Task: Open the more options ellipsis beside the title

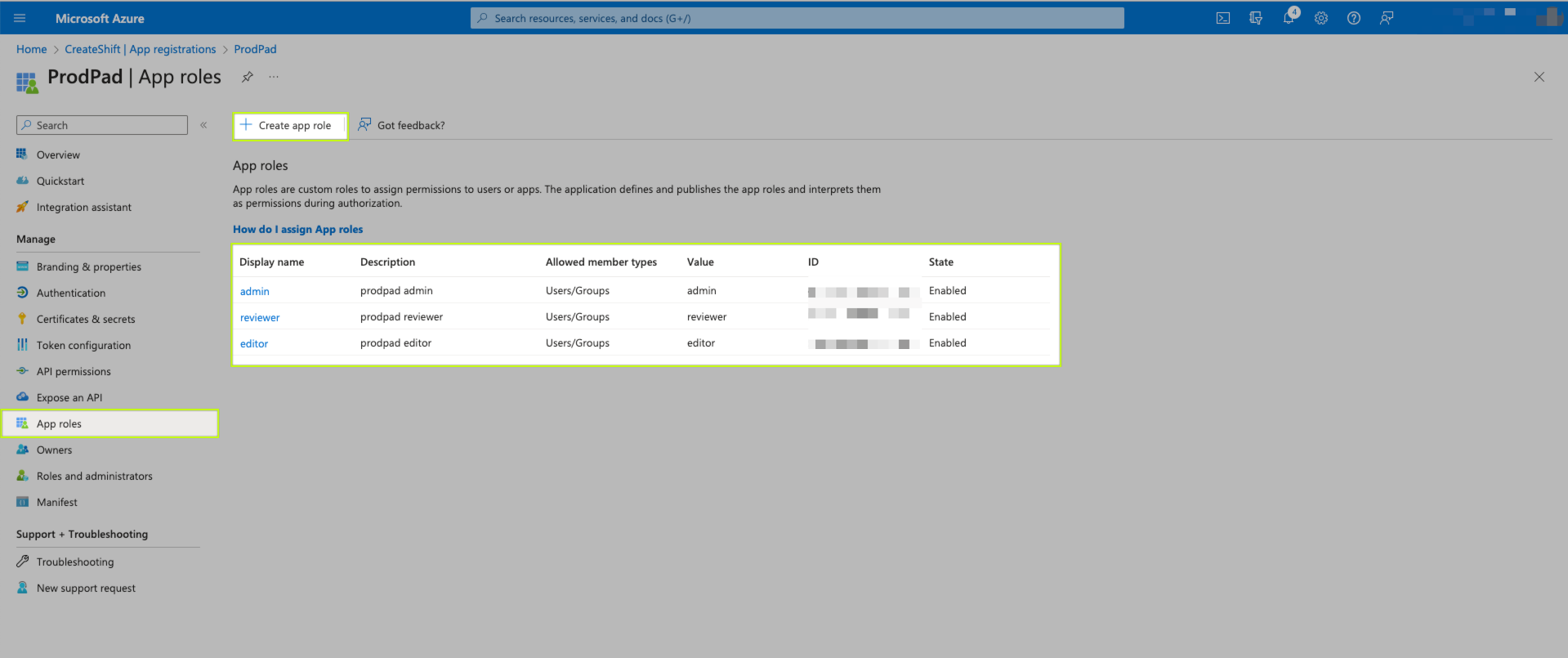Action: pos(274,77)
